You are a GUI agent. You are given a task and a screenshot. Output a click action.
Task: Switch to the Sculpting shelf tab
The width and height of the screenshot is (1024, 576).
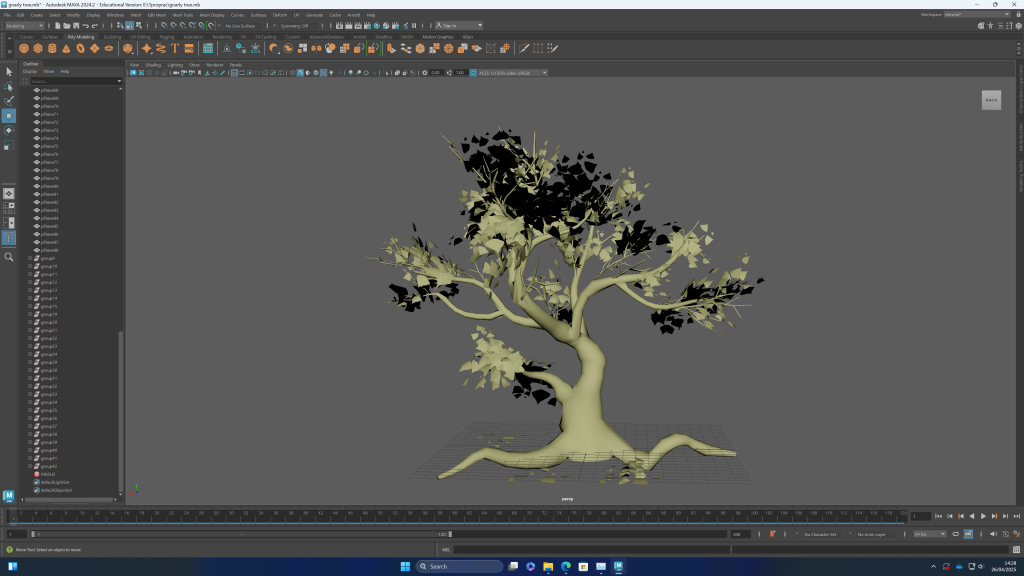pos(112,37)
